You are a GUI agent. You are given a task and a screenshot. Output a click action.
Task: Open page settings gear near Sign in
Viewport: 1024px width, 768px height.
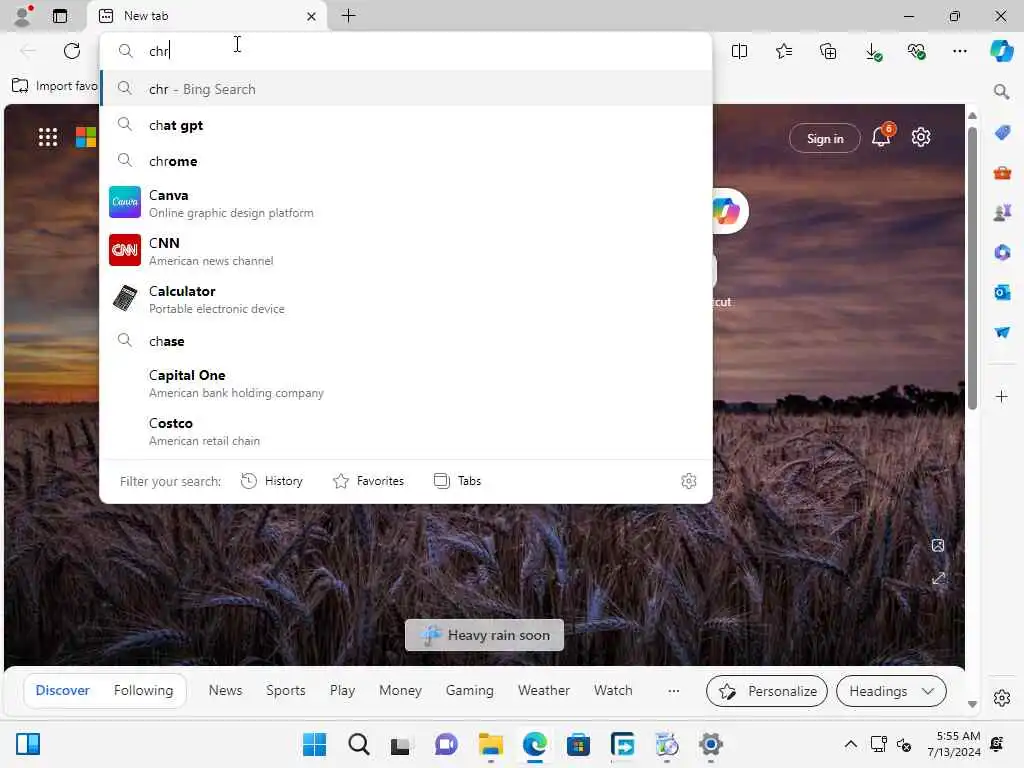pyautogui.click(x=921, y=137)
